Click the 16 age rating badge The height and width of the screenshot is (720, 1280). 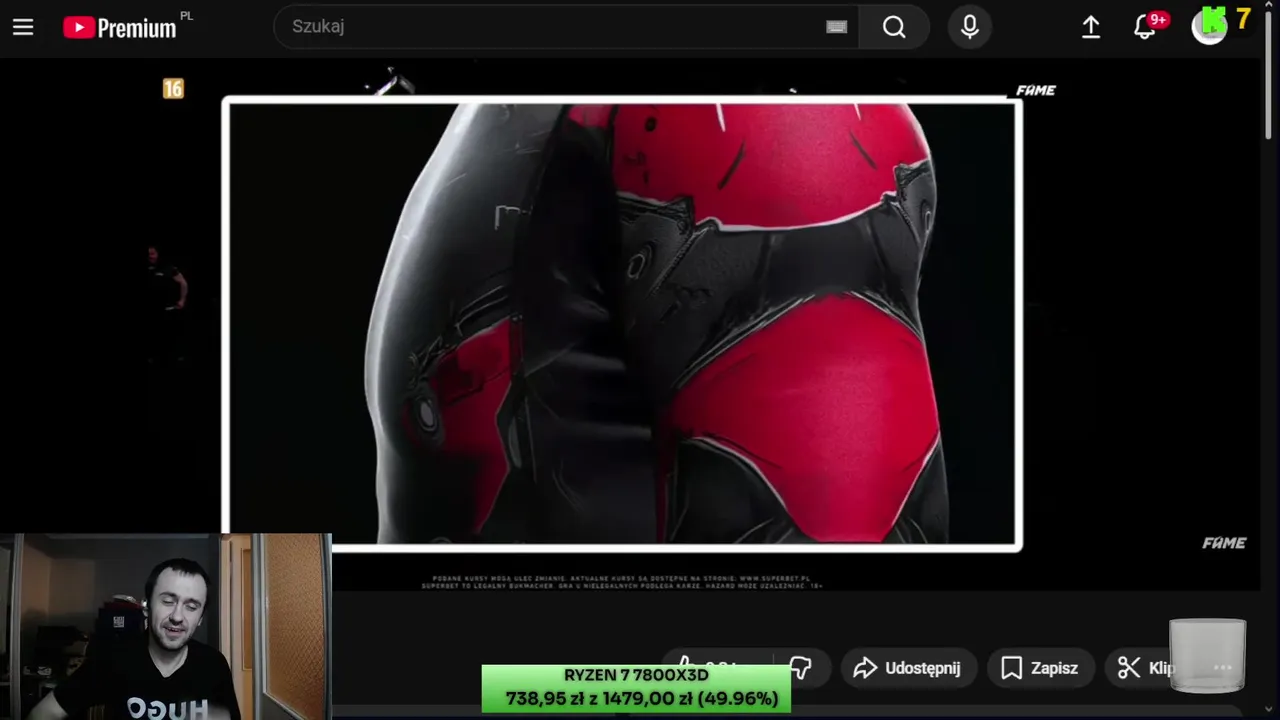(x=173, y=89)
